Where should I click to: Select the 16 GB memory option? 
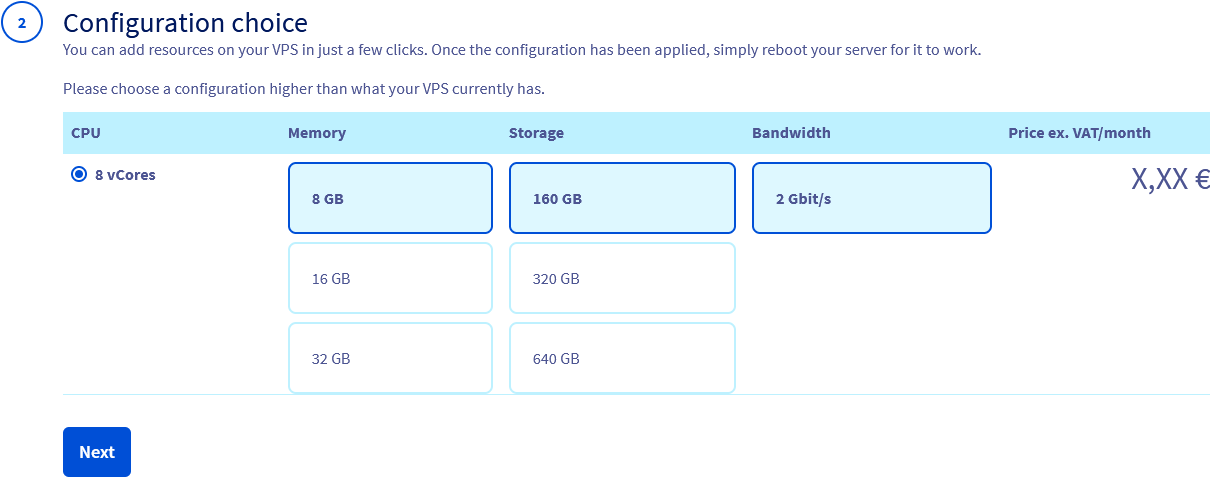coord(390,278)
